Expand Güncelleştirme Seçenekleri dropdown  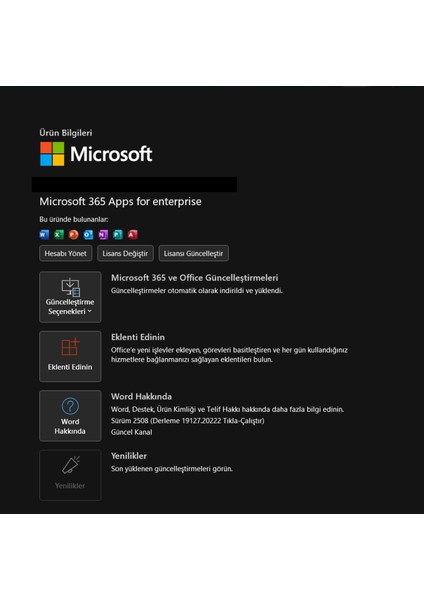coord(70,297)
